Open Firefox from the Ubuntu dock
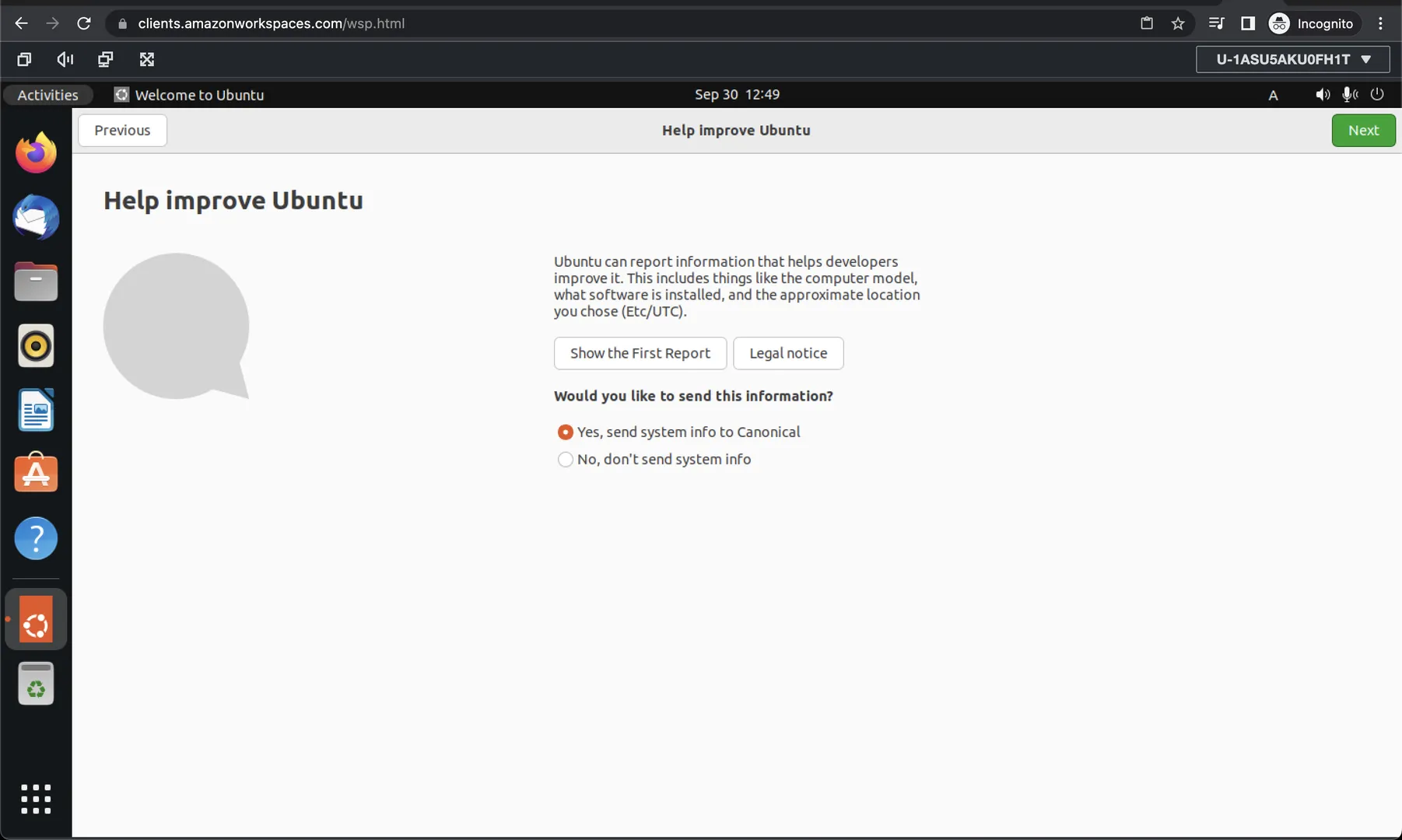This screenshot has height=840, width=1402. point(36,152)
